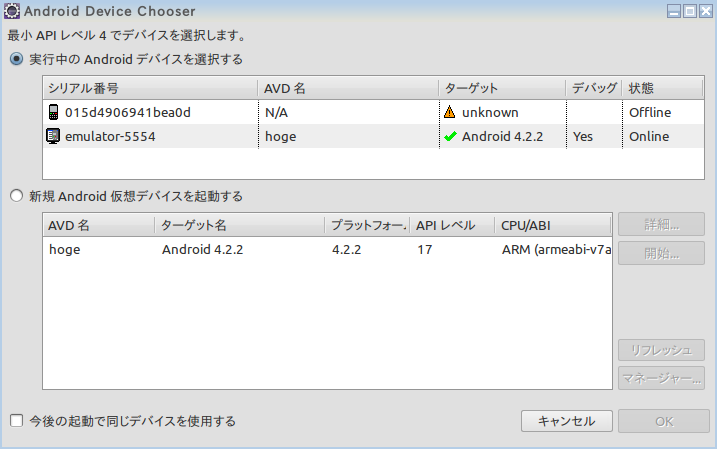Enable use same device for future launches checkbox
The height and width of the screenshot is (449, 717).
pos(16,421)
